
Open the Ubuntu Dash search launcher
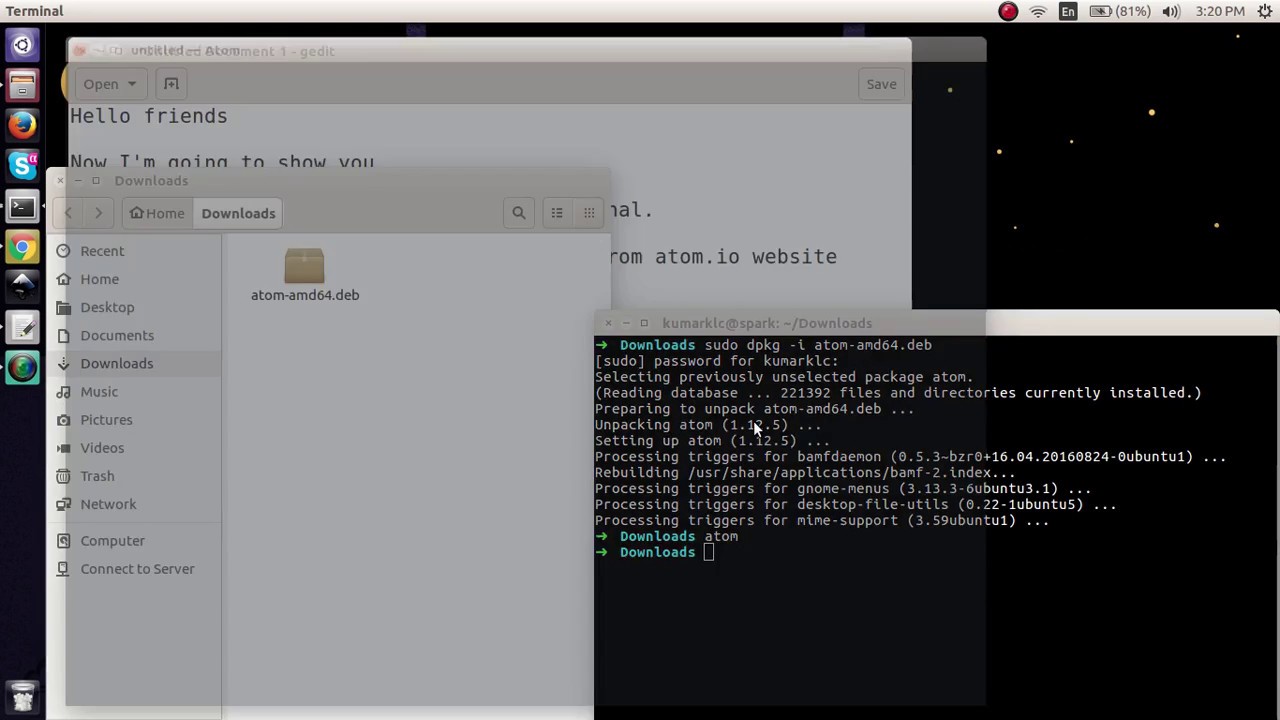pos(22,45)
